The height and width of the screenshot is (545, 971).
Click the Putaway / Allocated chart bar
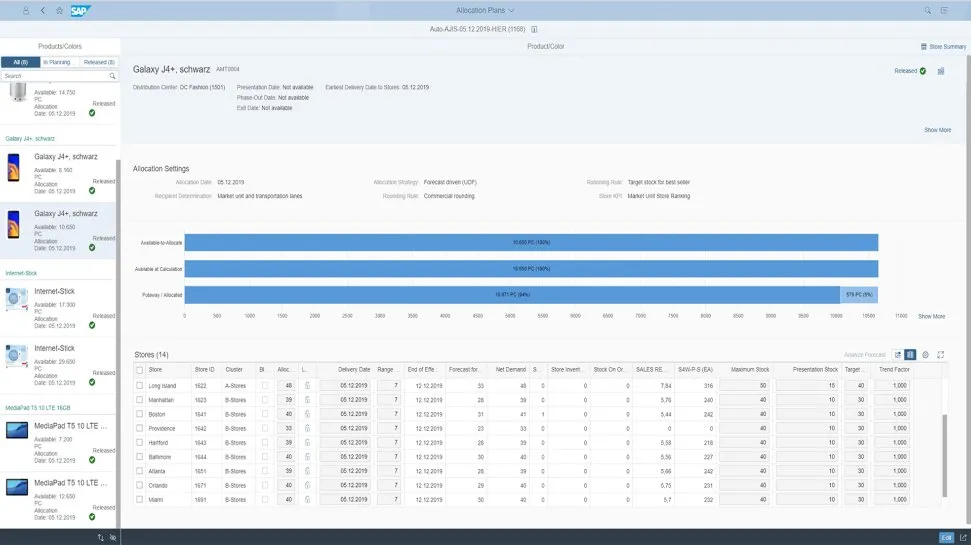click(511, 294)
